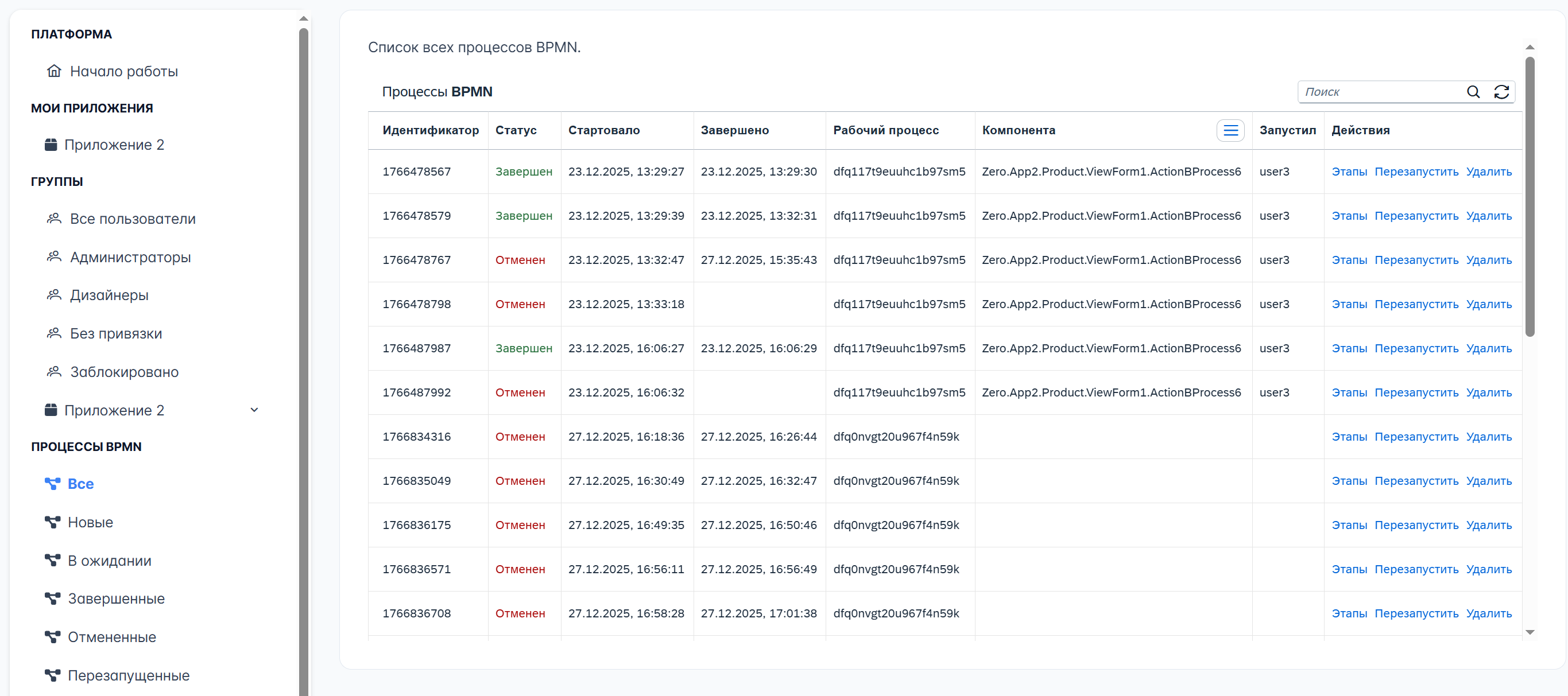
Task: Open the Компонента column menu icon
Action: pos(1230,130)
